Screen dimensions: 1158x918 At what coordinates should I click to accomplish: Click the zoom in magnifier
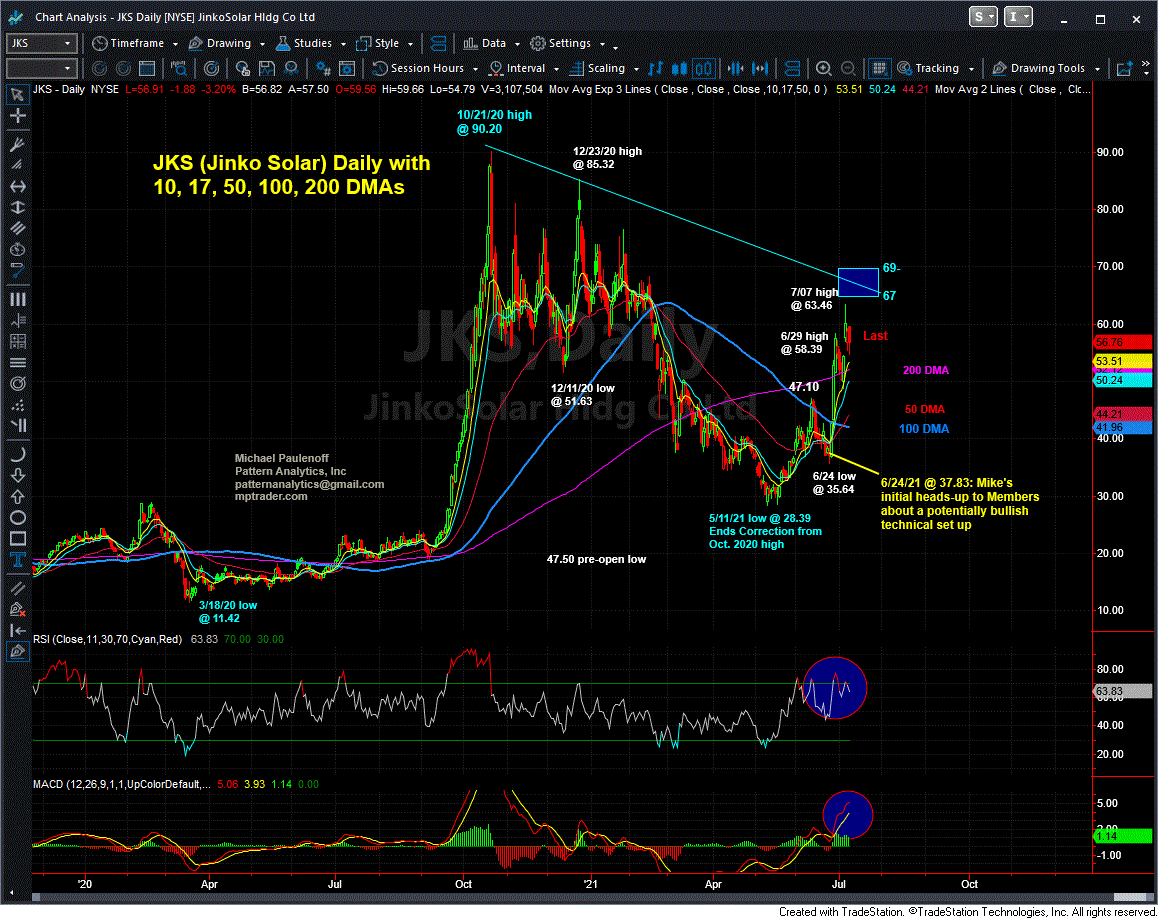(x=823, y=69)
